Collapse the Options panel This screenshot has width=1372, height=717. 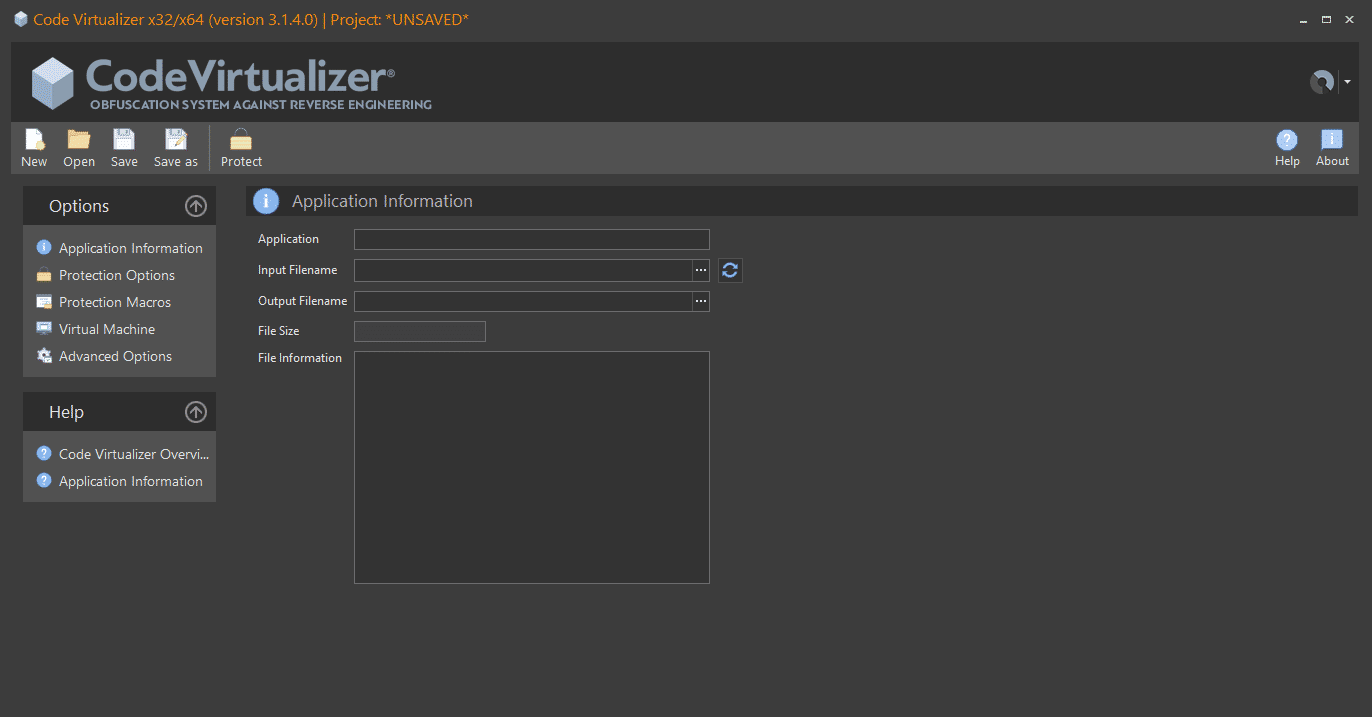pos(196,206)
